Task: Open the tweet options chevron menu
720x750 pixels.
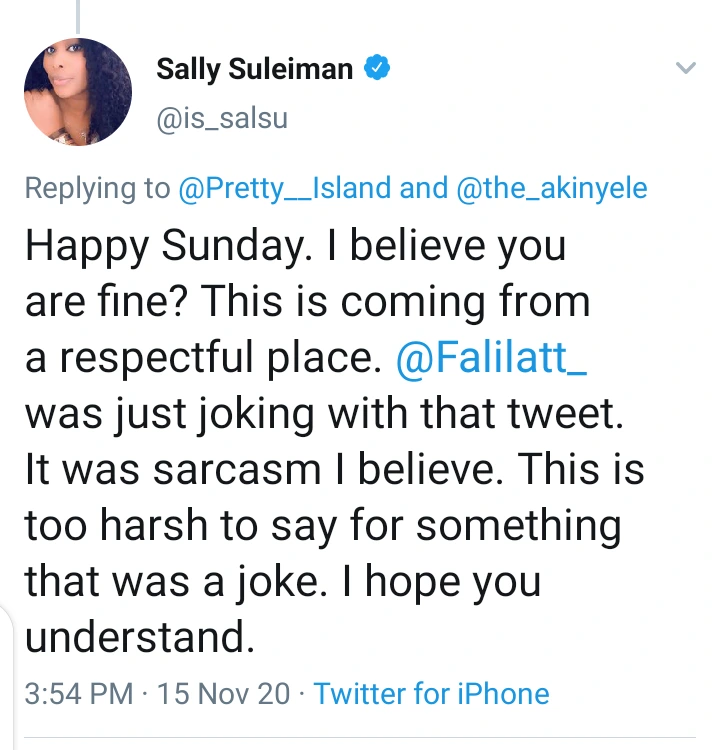Action: (x=685, y=68)
